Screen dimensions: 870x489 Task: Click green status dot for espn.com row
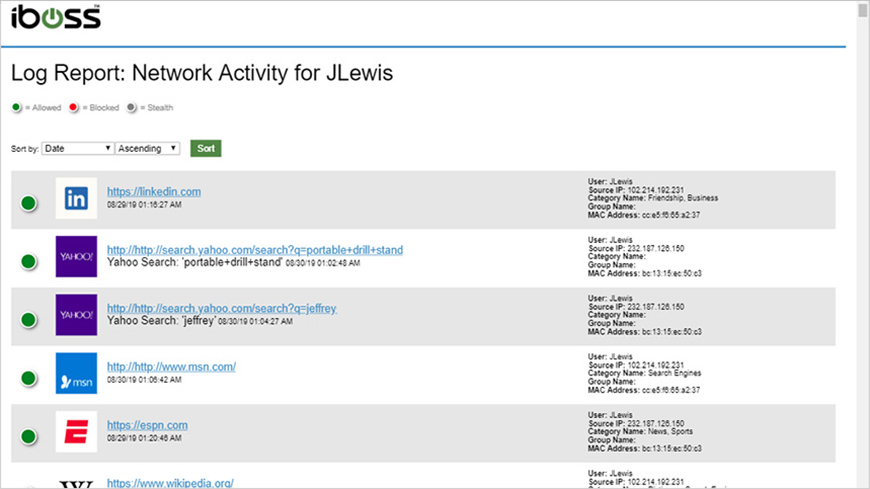[x=28, y=437]
